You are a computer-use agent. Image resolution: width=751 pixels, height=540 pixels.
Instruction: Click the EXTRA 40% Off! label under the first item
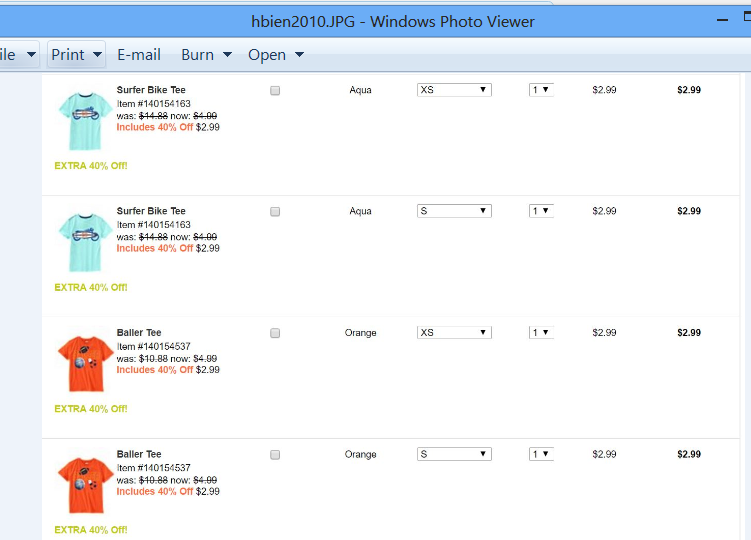pyautogui.click(x=91, y=166)
